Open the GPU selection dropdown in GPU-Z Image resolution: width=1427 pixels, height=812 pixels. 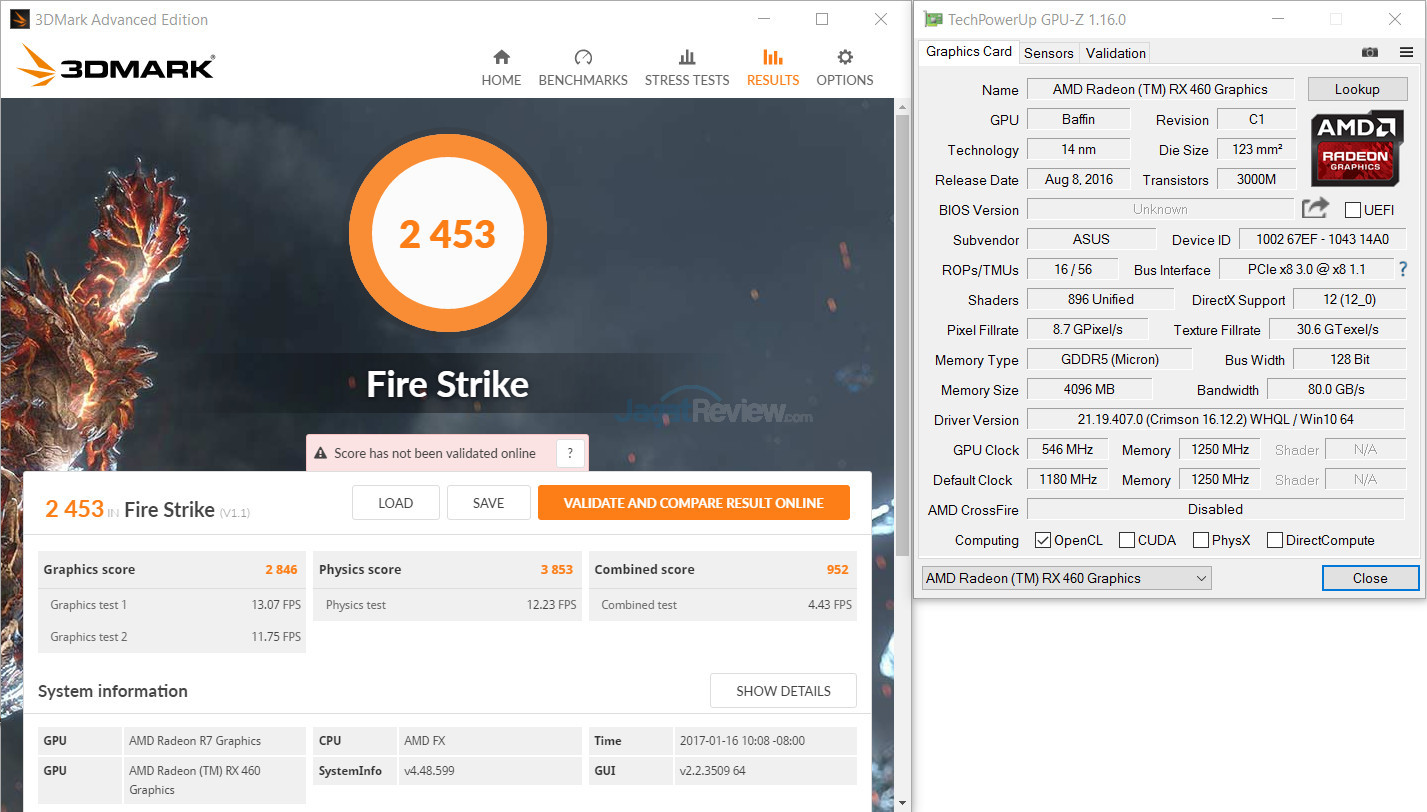click(x=1066, y=578)
